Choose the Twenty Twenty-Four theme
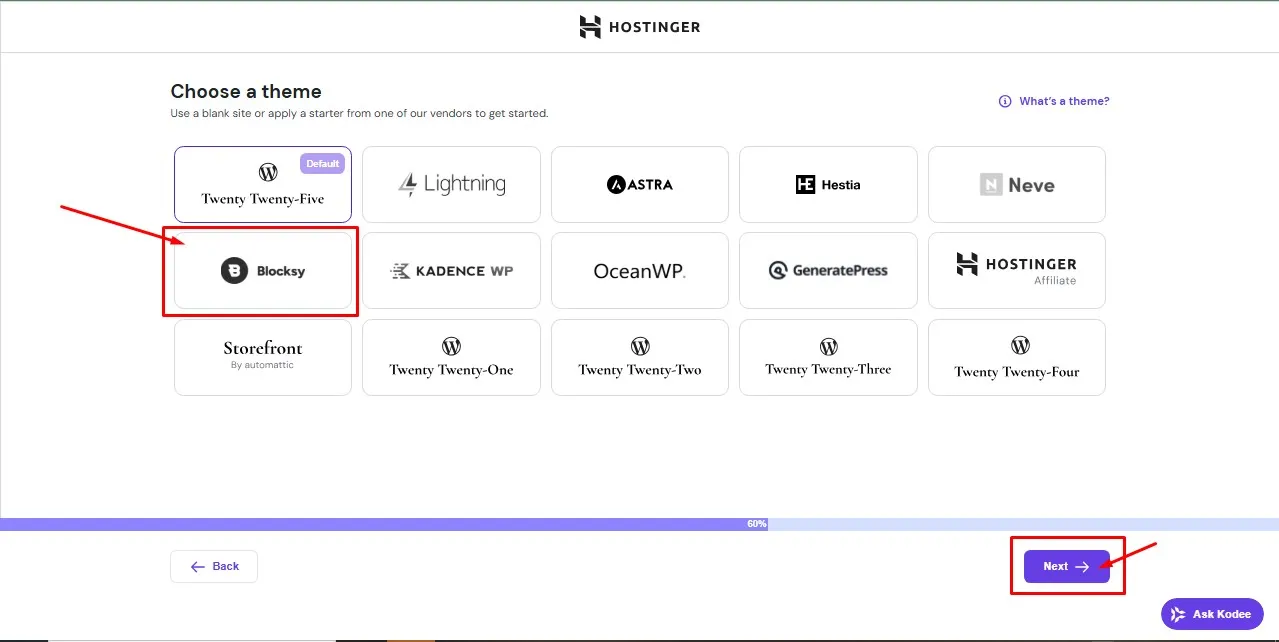This screenshot has height=642, width=1279. tap(1016, 357)
